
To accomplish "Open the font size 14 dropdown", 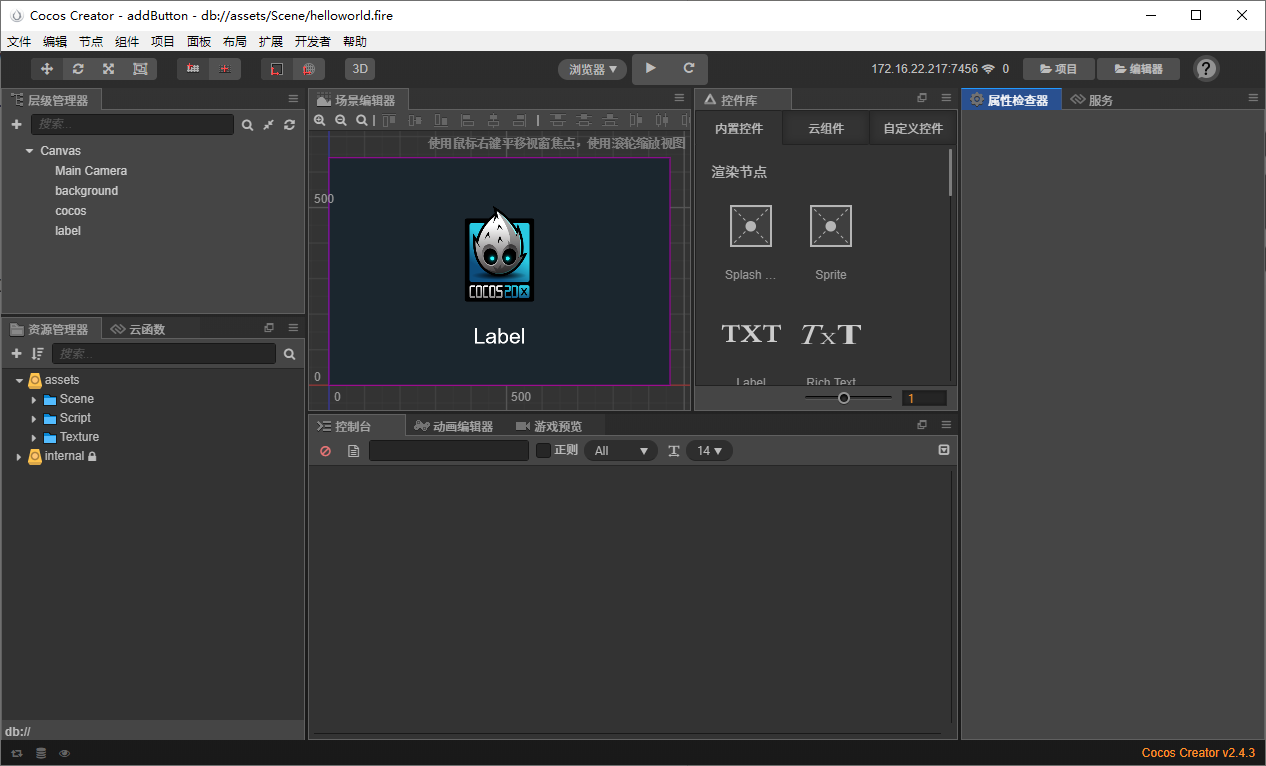I will (x=710, y=451).
